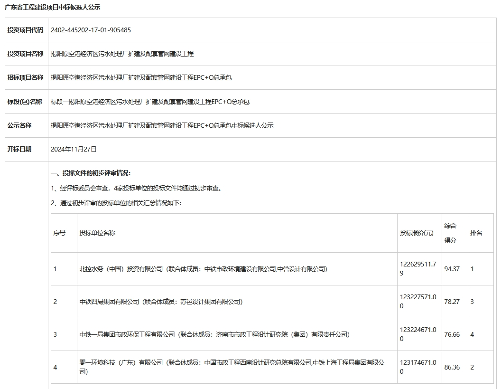
Task: Click the bidder name in table row 2
Action: coord(161,302)
